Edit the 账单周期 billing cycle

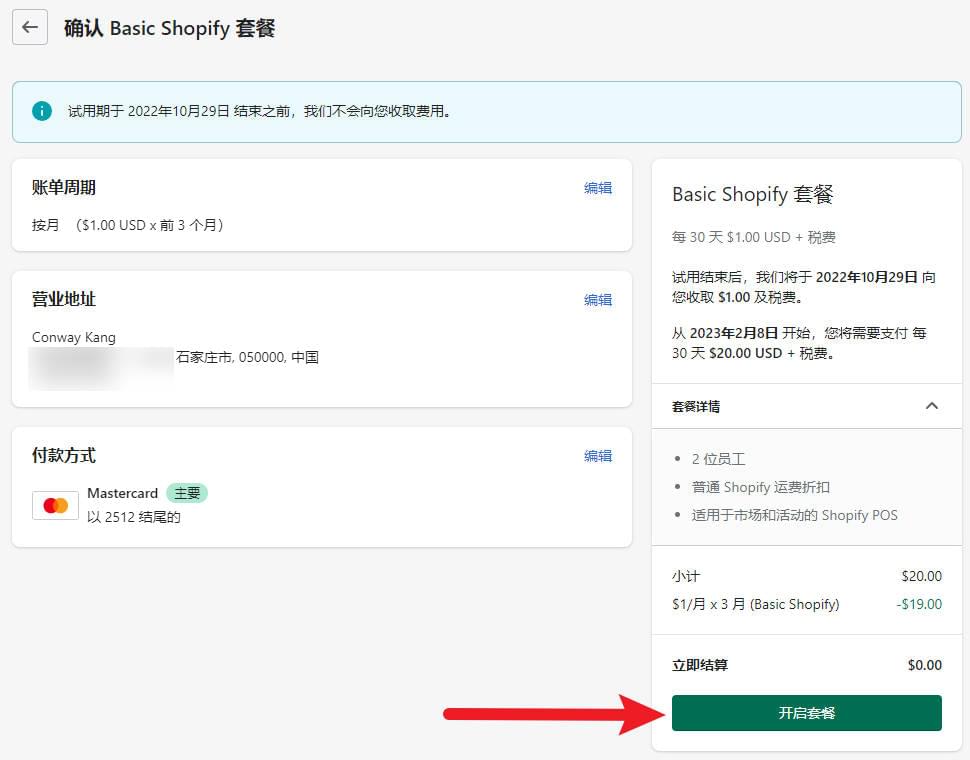point(598,188)
